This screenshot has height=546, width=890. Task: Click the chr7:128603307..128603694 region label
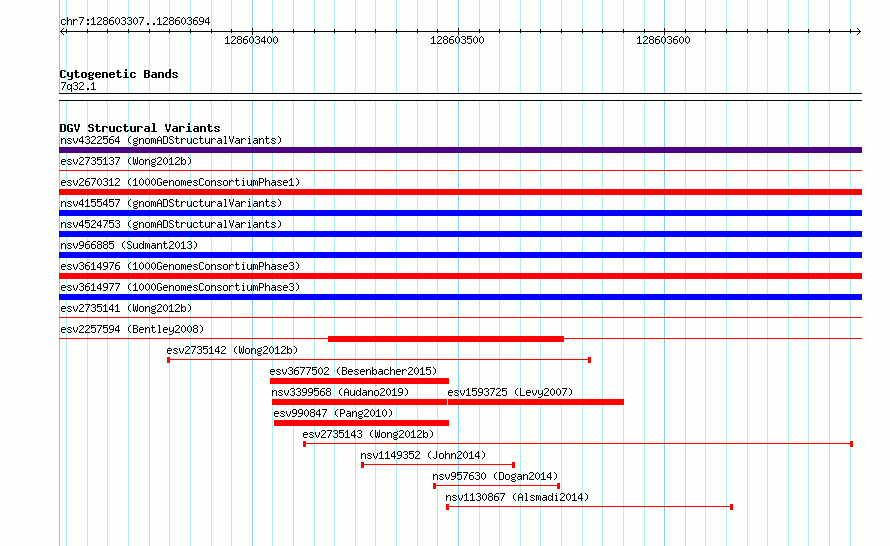(135, 21)
